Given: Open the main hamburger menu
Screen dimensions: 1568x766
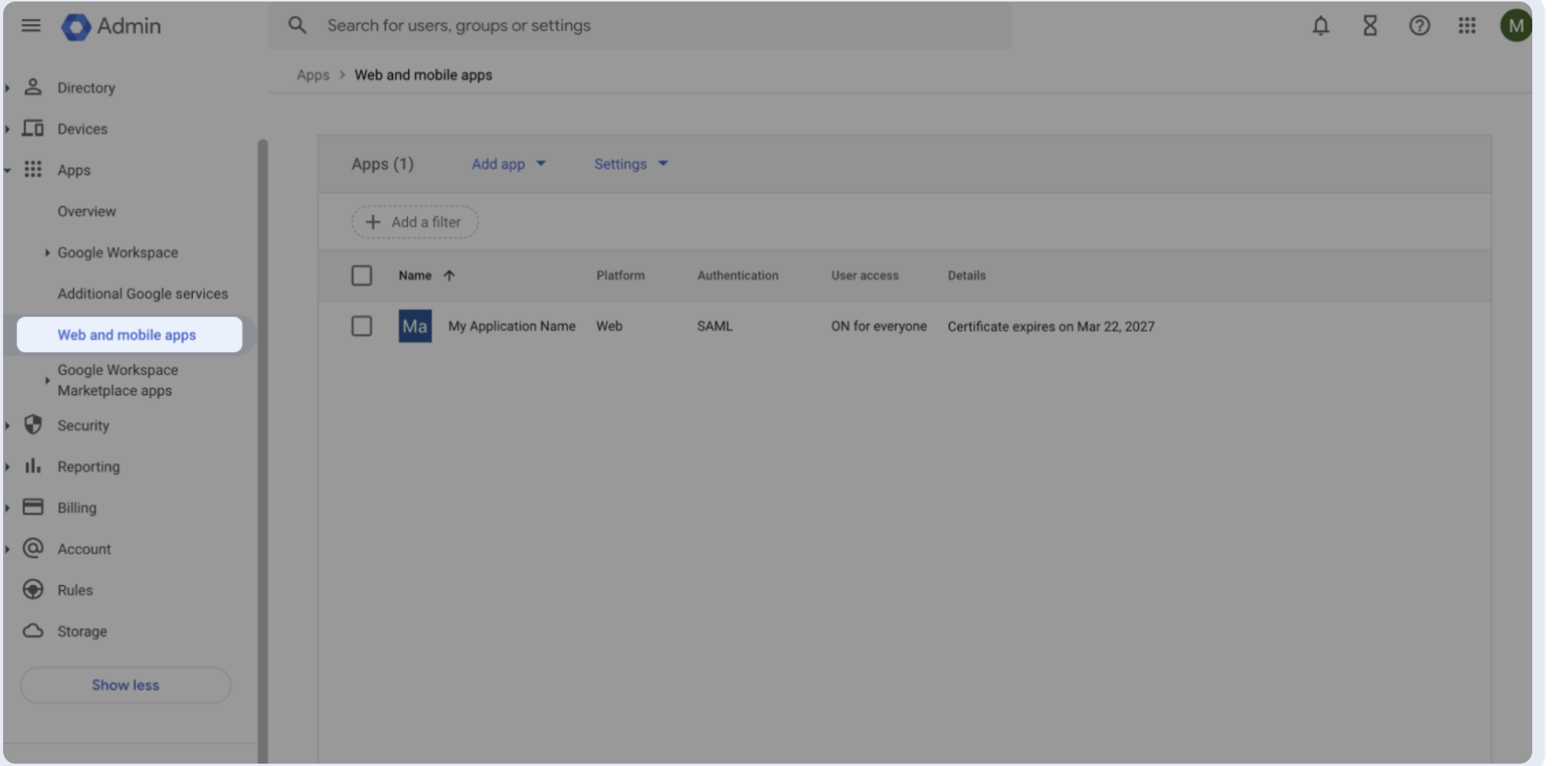Looking at the screenshot, I should click(x=31, y=26).
